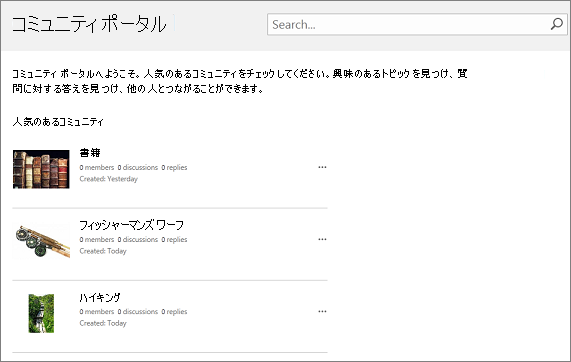Screen dimensions: 571x362
Task: Click the old books thumbnail
Action: click(x=41, y=169)
